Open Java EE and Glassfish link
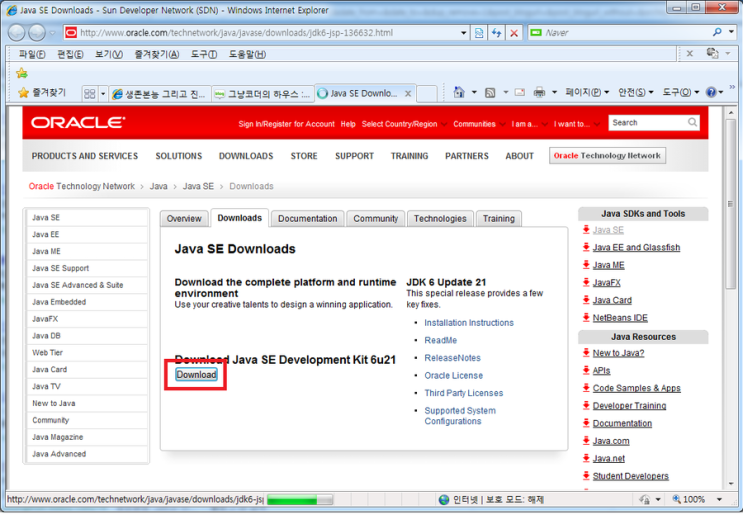The width and height of the screenshot is (743, 515). [x=636, y=247]
